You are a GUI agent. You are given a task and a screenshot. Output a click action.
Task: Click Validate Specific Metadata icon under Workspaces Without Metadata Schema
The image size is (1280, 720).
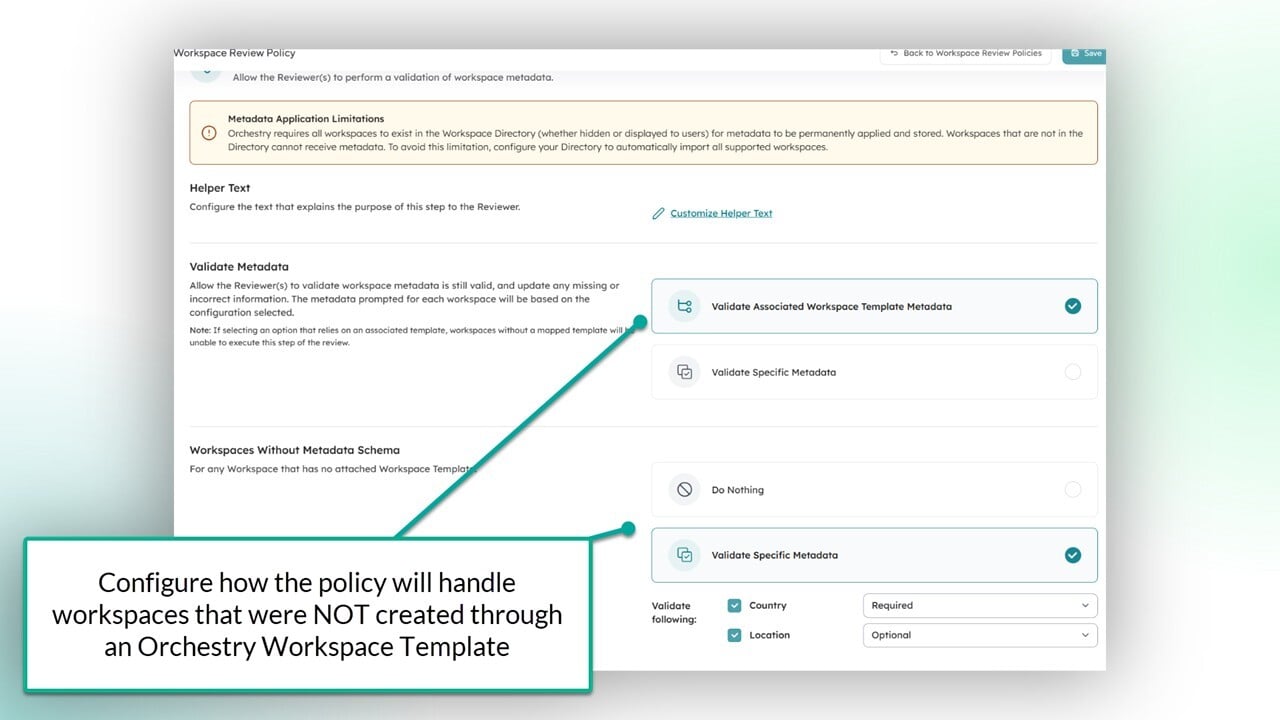685,555
